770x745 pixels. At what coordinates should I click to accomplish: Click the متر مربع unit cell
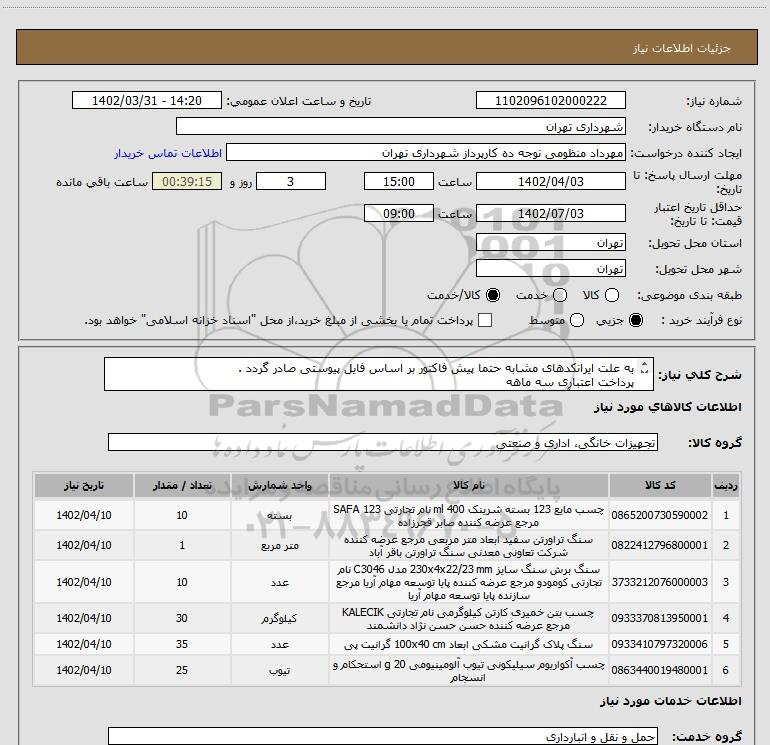pyautogui.click(x=279, y=546)
